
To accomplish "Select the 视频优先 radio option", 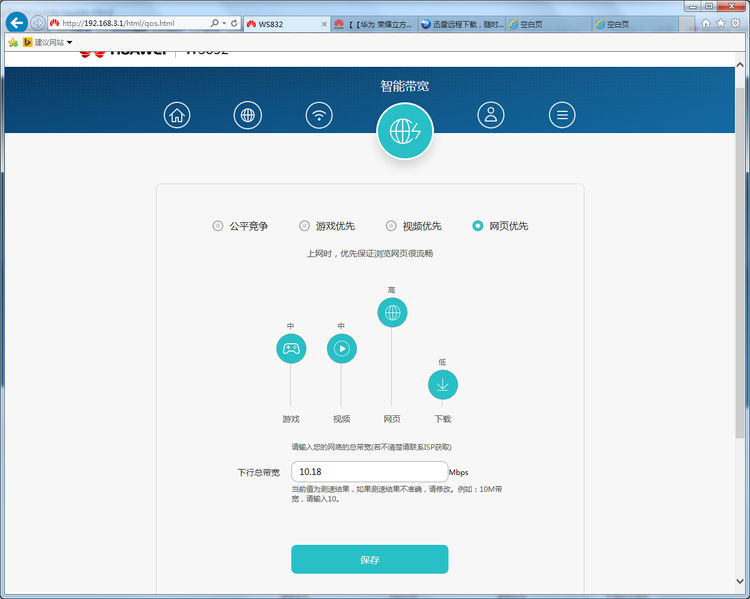I will (x=391, y=226).
